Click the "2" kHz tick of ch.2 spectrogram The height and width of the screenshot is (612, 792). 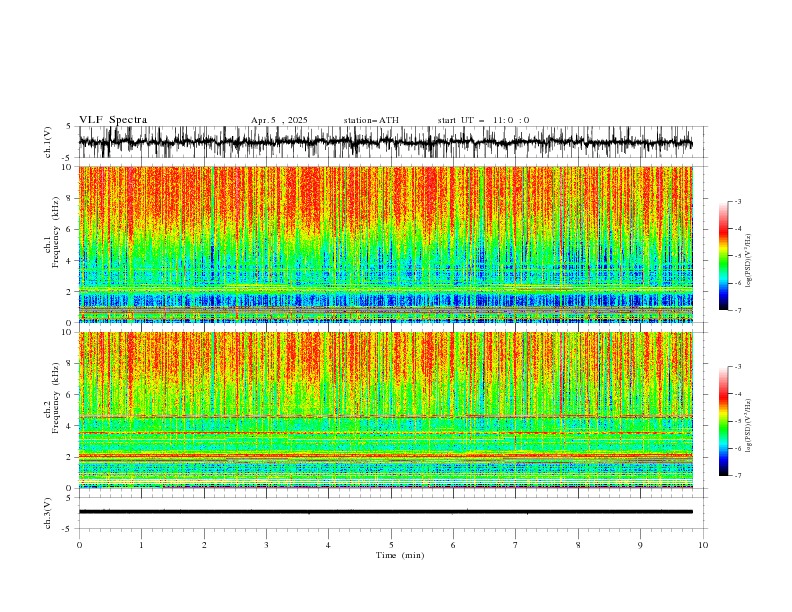70,457
